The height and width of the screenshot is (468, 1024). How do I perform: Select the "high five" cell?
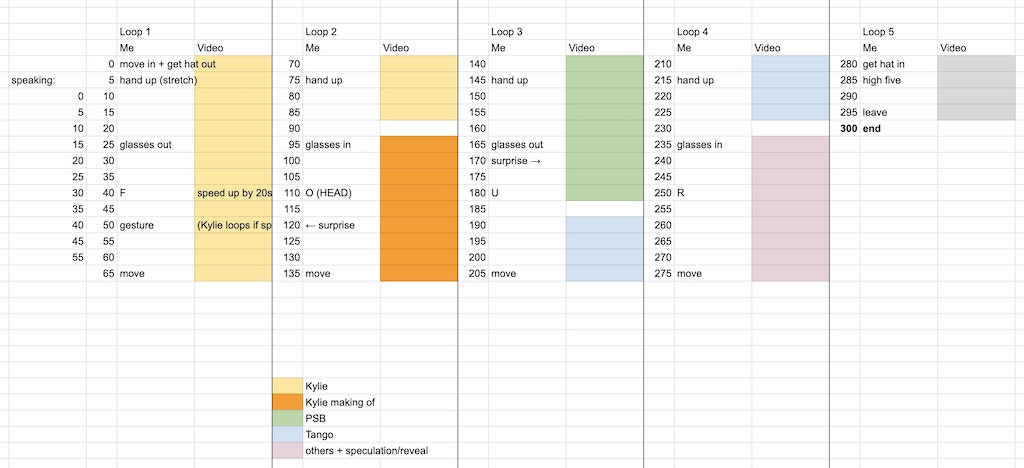click(x=882, y=80)
